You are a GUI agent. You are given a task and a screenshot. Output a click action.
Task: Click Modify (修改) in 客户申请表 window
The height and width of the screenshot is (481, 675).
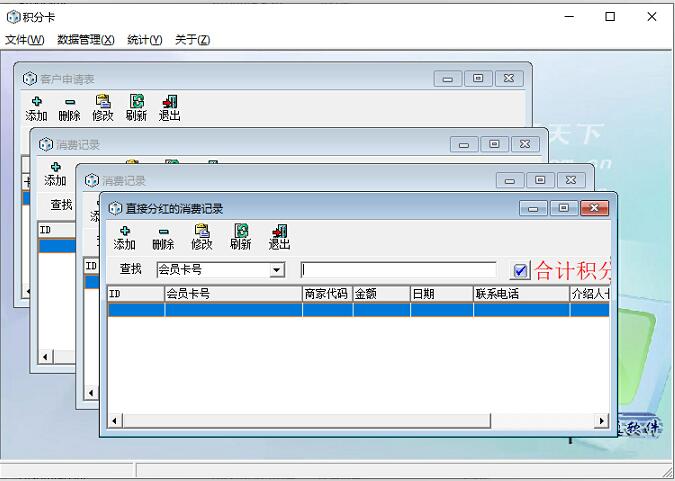coord(103,109)
